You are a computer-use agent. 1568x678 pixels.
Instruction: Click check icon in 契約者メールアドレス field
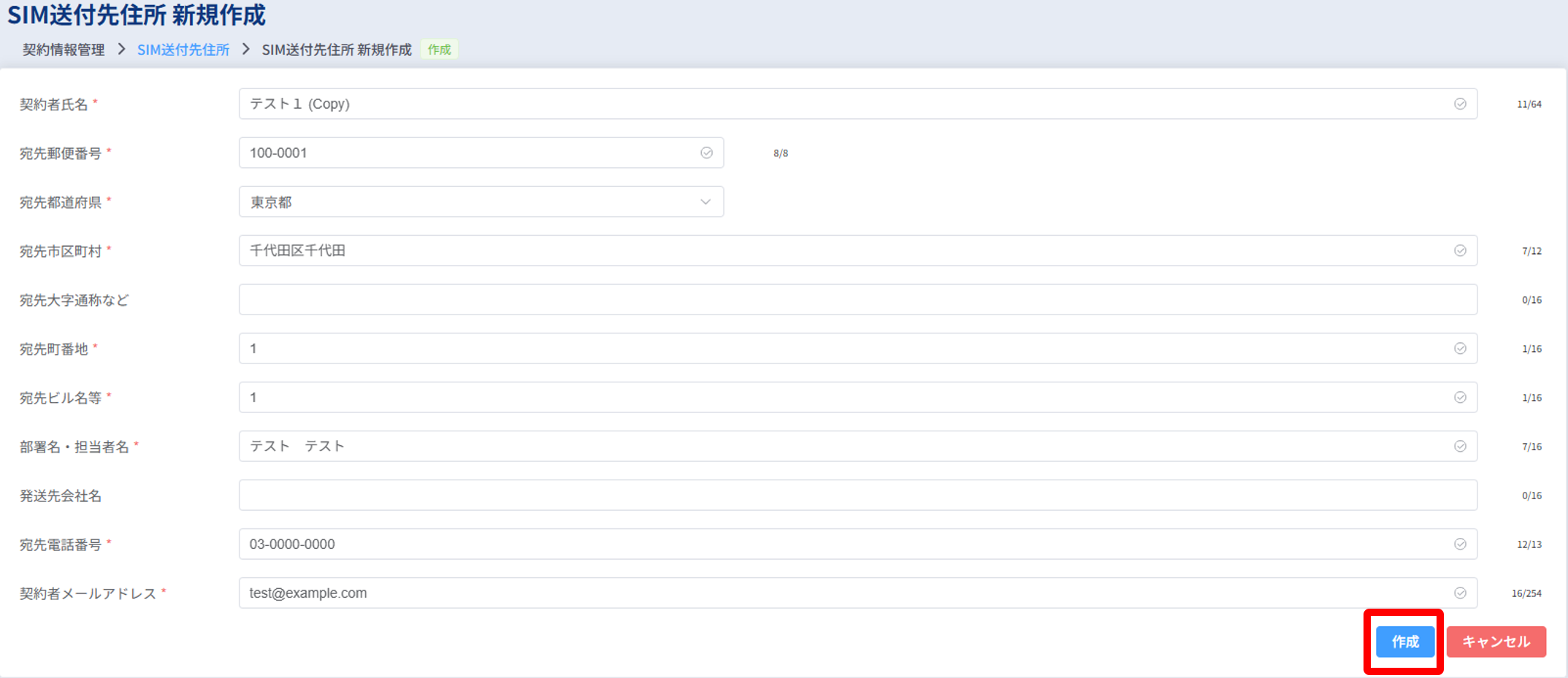tap(1459, 593)
